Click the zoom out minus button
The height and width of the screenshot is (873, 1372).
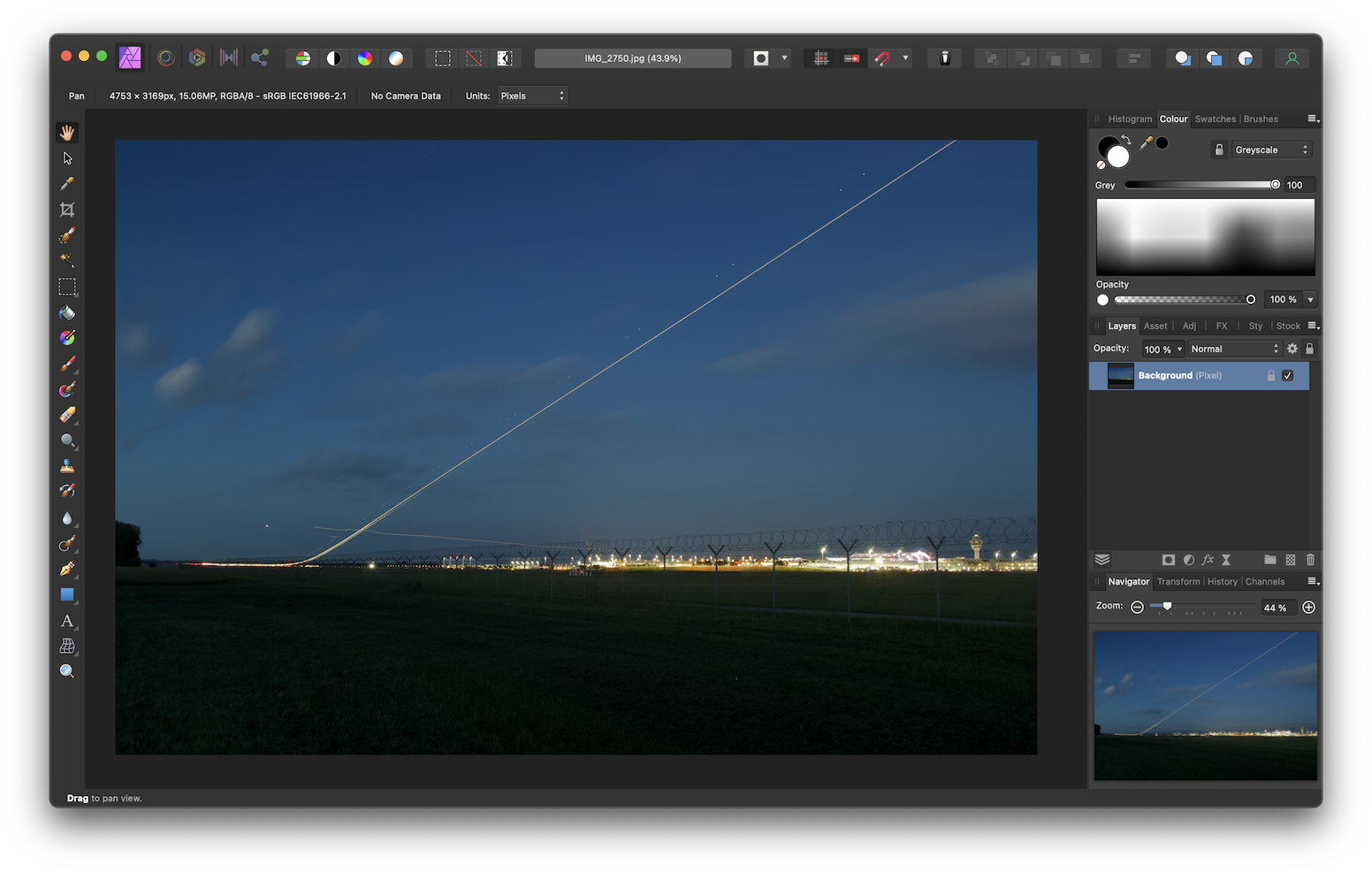(x=1138, y=608)
